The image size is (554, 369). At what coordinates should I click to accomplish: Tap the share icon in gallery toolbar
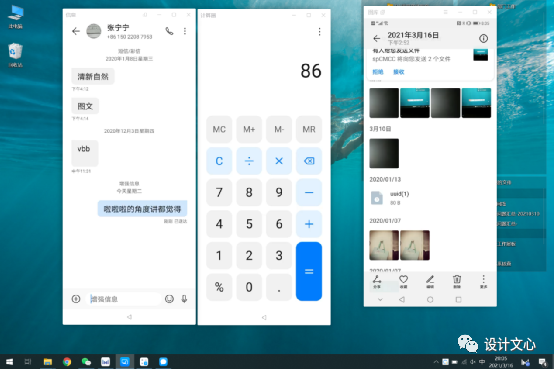click(377, 281)
